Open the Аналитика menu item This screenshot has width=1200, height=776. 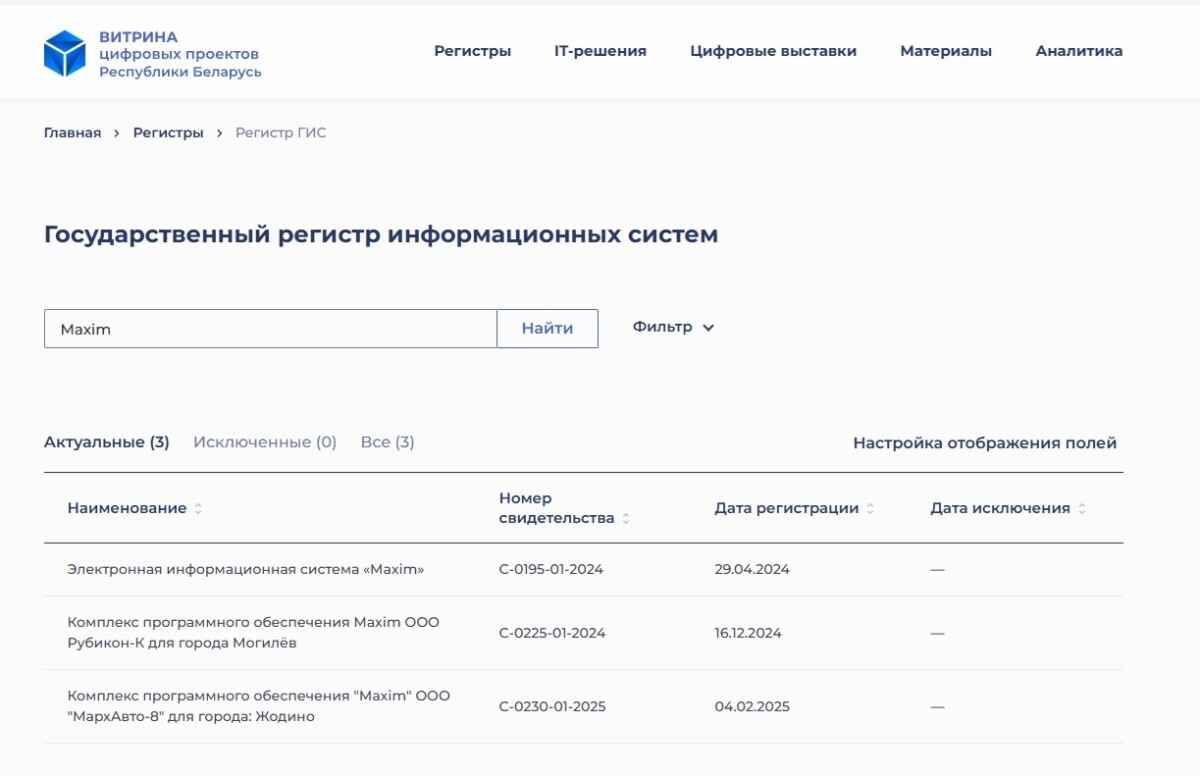1079,51
